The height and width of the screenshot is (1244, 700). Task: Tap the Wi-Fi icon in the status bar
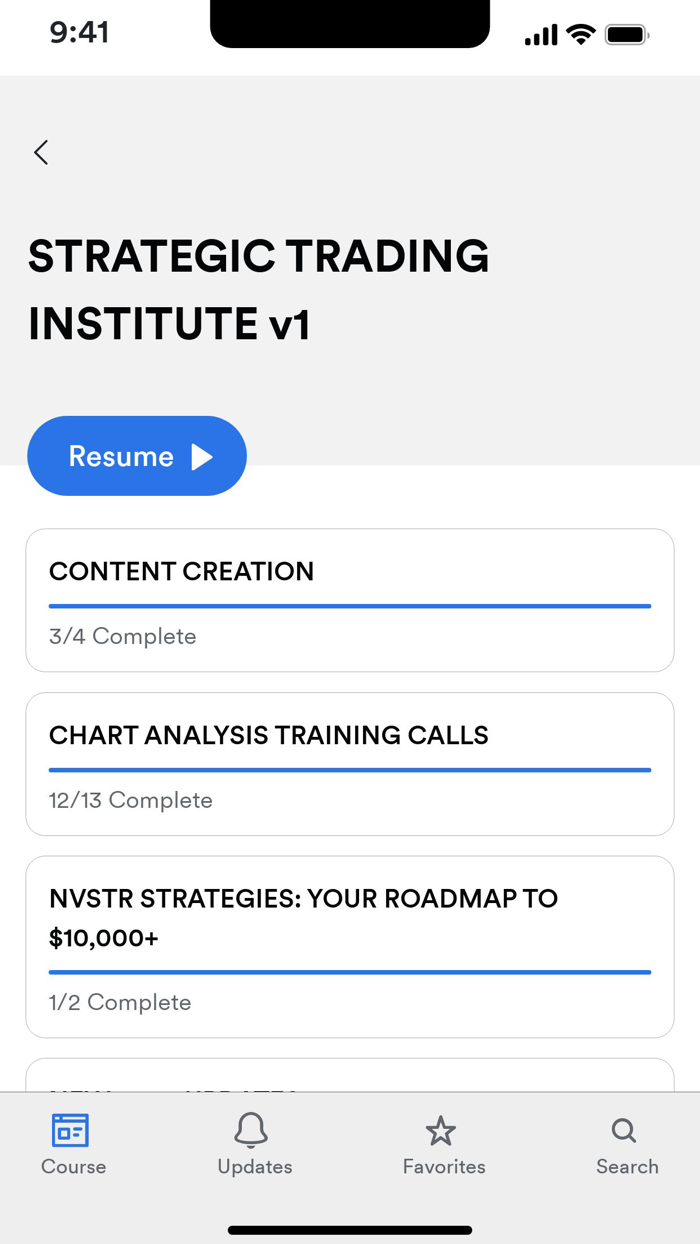point(580,32)
